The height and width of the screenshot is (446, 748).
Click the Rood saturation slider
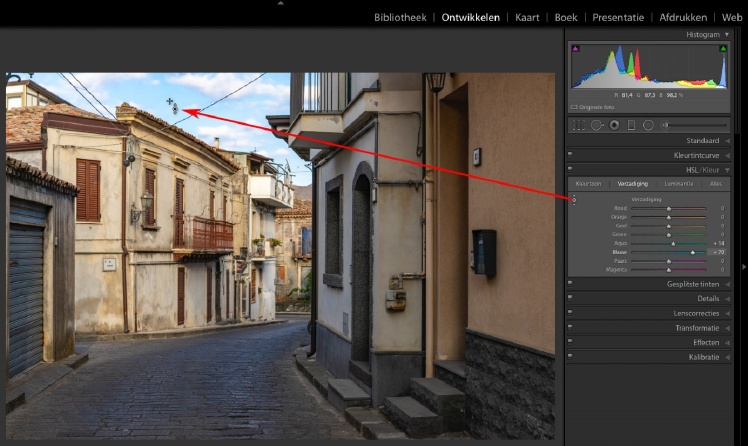point(668,208)
